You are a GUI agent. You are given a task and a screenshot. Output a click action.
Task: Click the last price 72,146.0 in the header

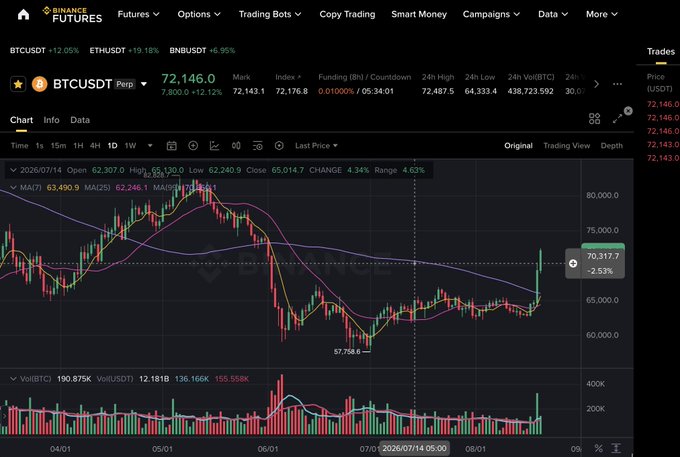point(188,78)
